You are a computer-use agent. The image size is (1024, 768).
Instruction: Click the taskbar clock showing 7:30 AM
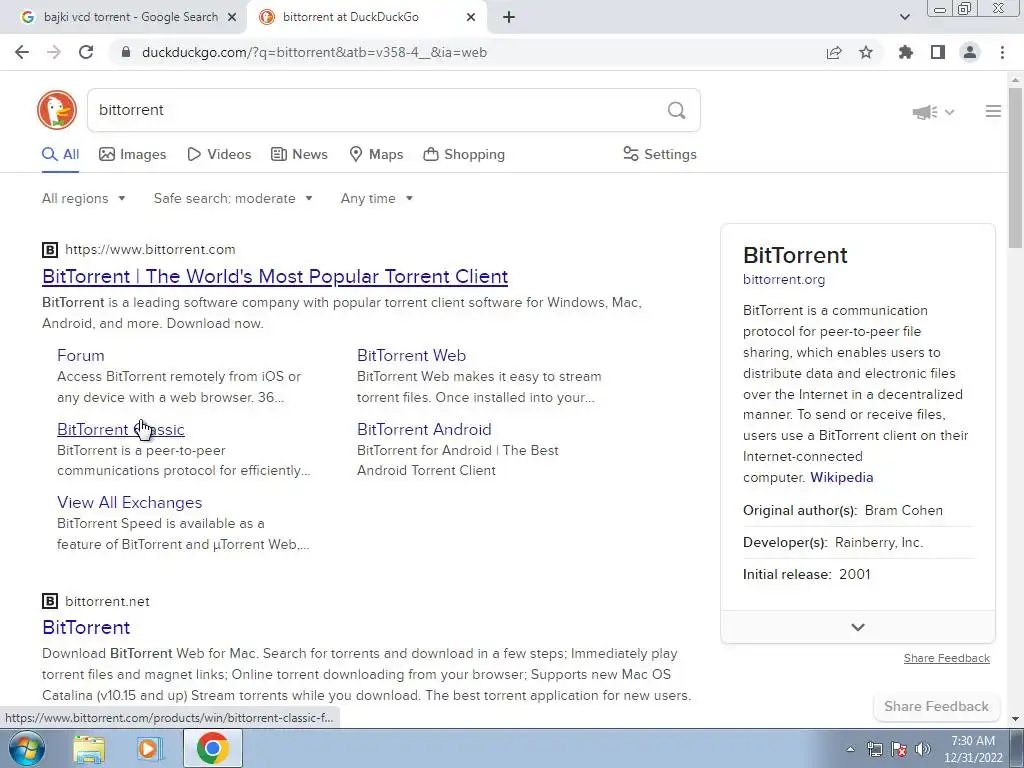(973, 749)
